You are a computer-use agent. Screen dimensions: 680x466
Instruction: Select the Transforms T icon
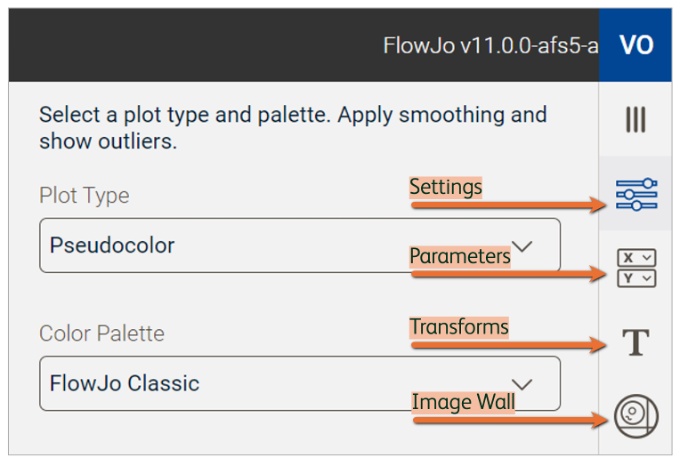(x=636, y=342)
